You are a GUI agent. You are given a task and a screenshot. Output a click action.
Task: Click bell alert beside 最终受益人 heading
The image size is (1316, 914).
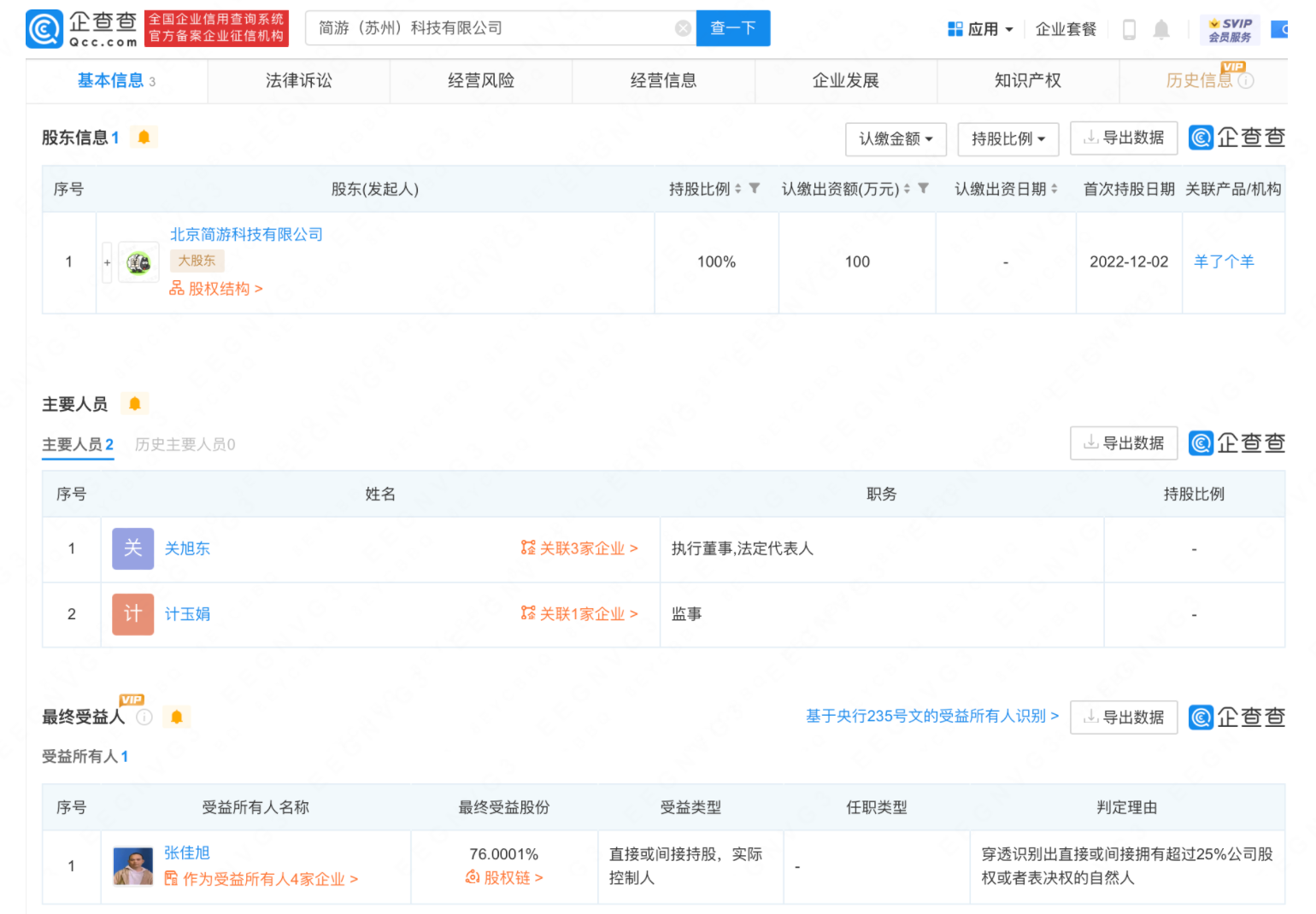click(176, 717)
